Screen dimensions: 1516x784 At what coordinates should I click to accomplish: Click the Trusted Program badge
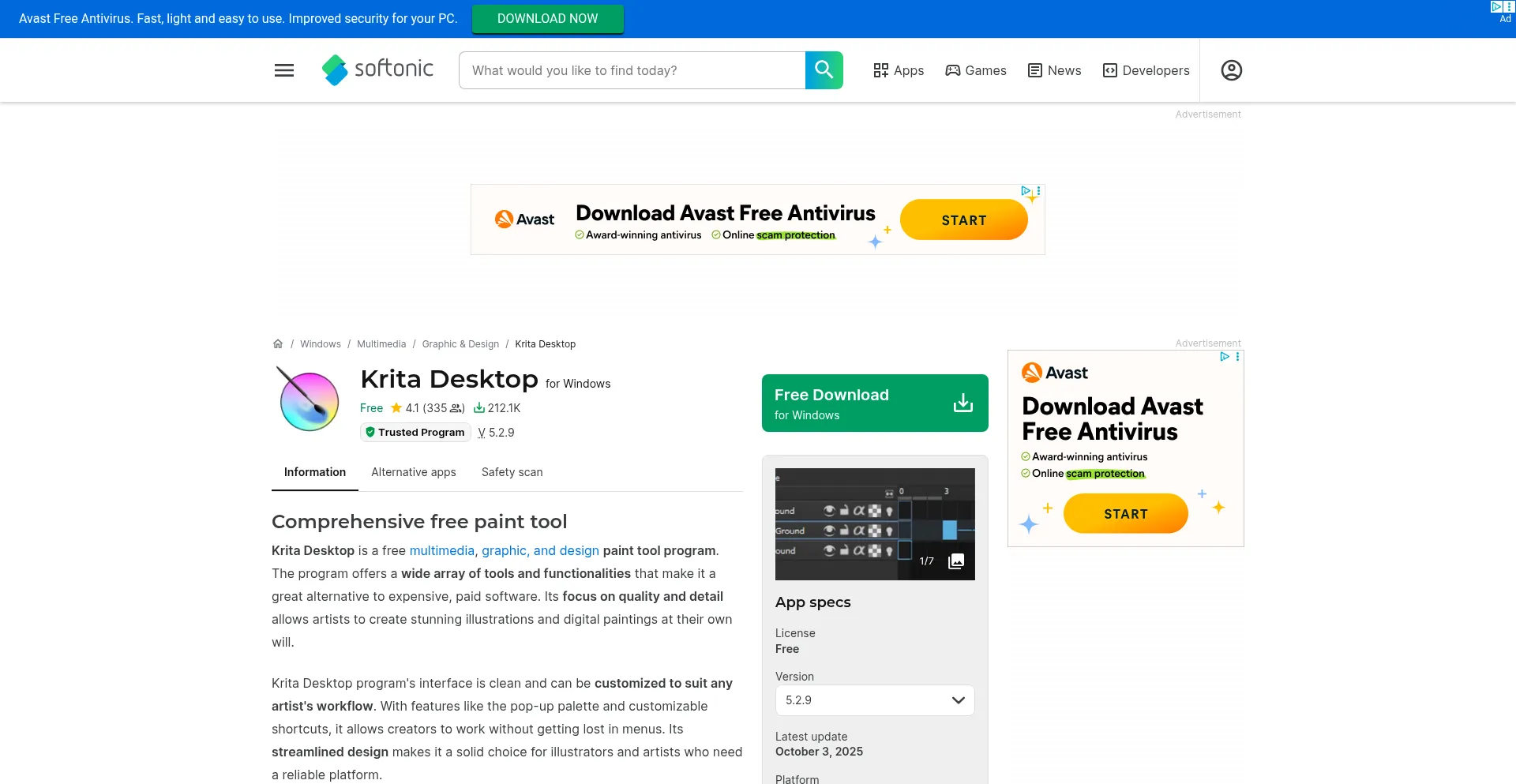(415, 432)
